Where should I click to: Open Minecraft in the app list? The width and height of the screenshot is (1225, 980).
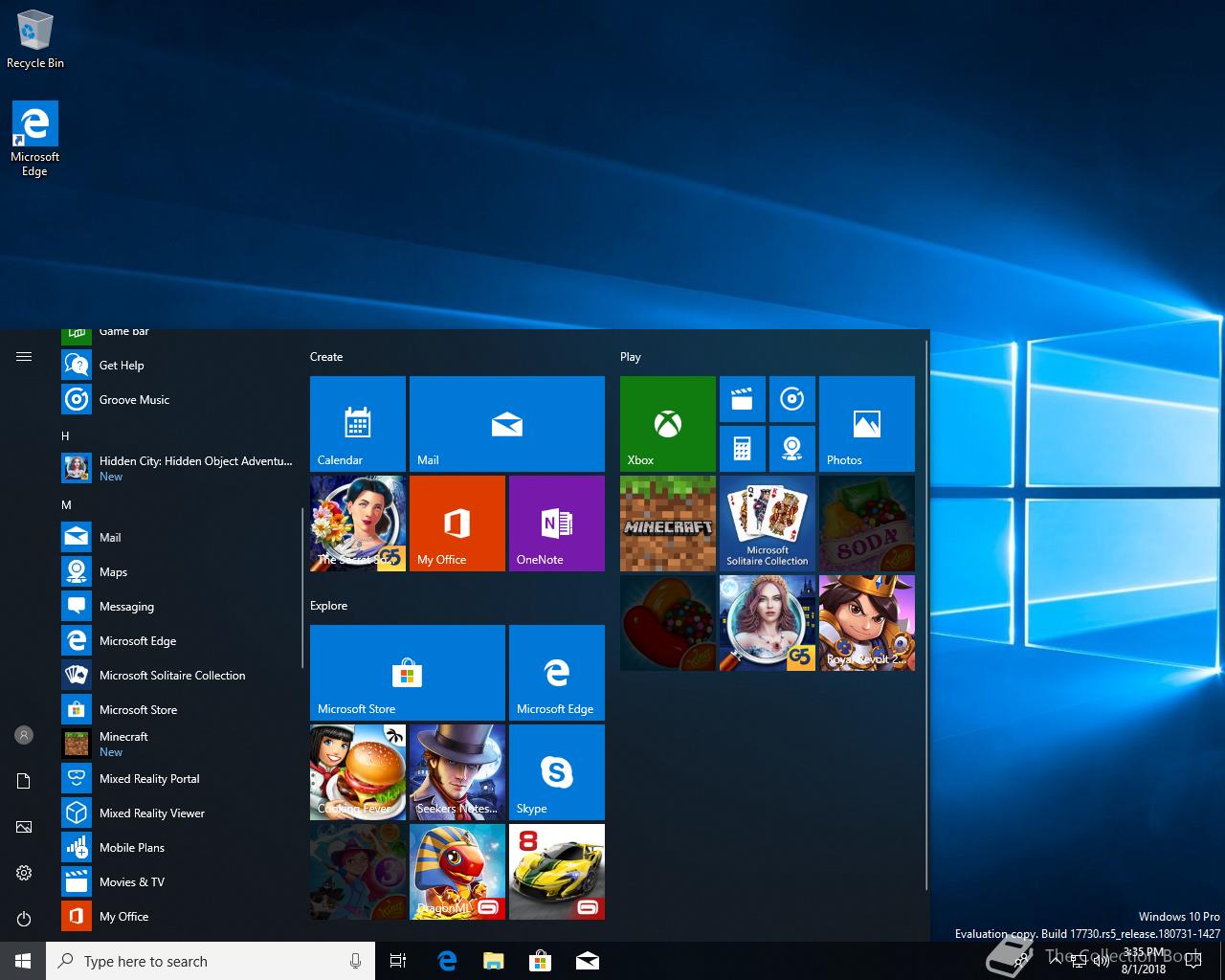click(178, 744)
